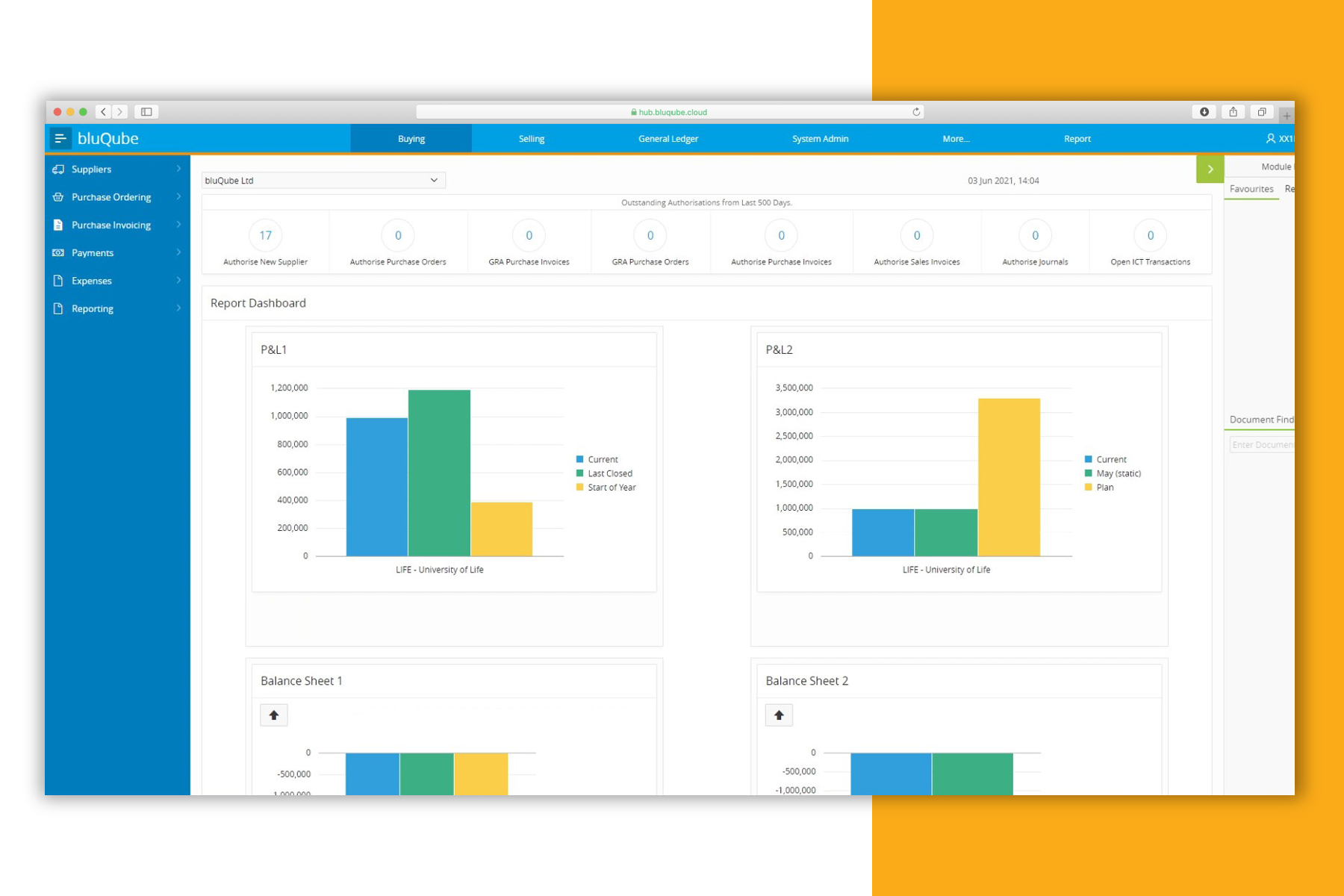Click the Document Finder input field
1344x896 pixels.
tap(1262, 445)
